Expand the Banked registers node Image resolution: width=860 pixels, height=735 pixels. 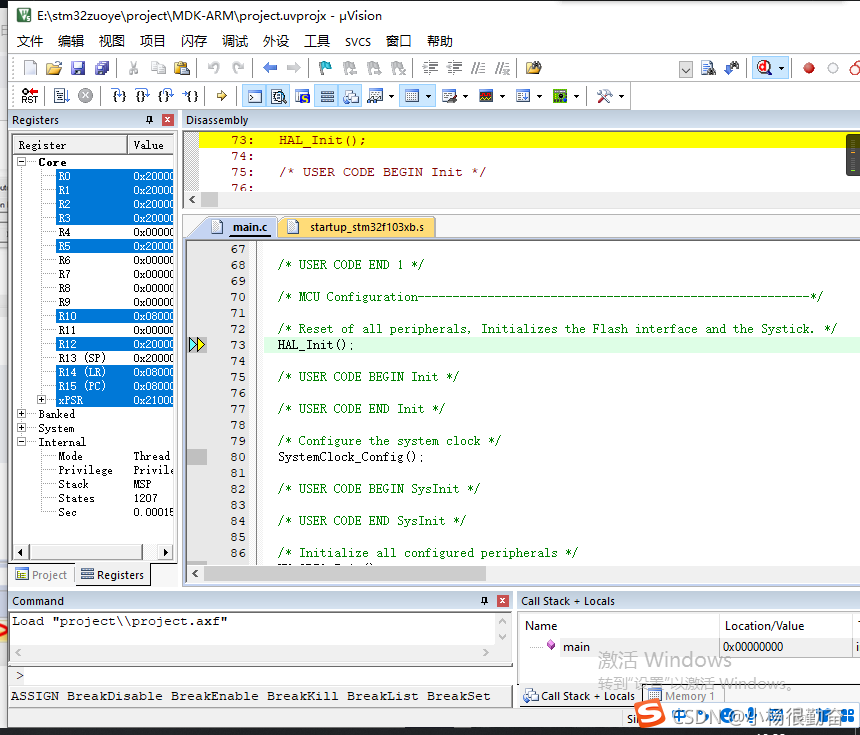[x=22, y=414]
